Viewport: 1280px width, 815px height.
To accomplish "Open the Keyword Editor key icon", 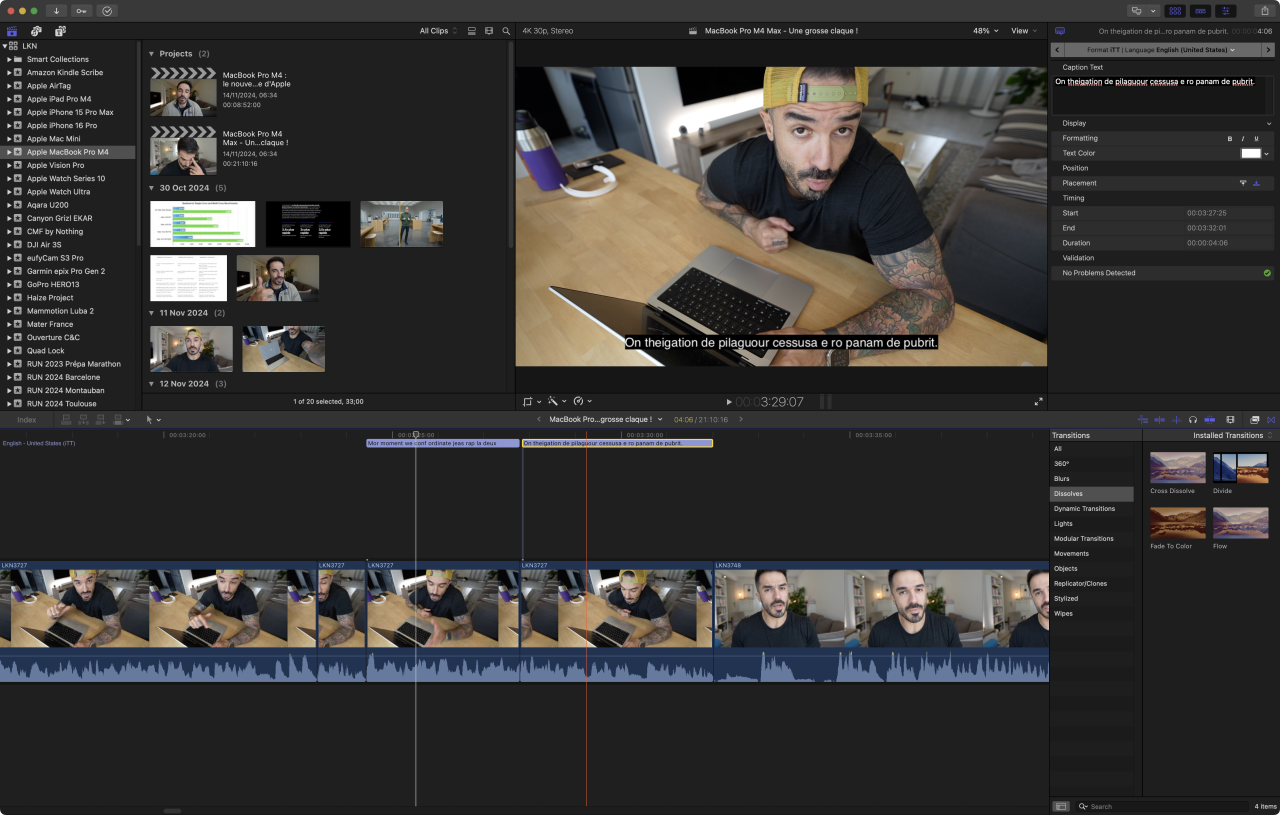I will tap(82, 10).
